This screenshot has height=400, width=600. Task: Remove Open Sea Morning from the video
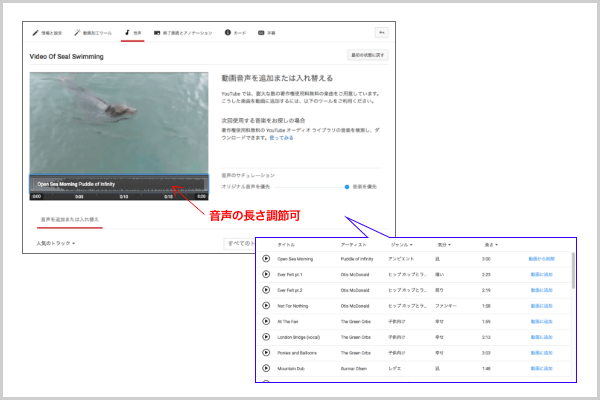541,259
